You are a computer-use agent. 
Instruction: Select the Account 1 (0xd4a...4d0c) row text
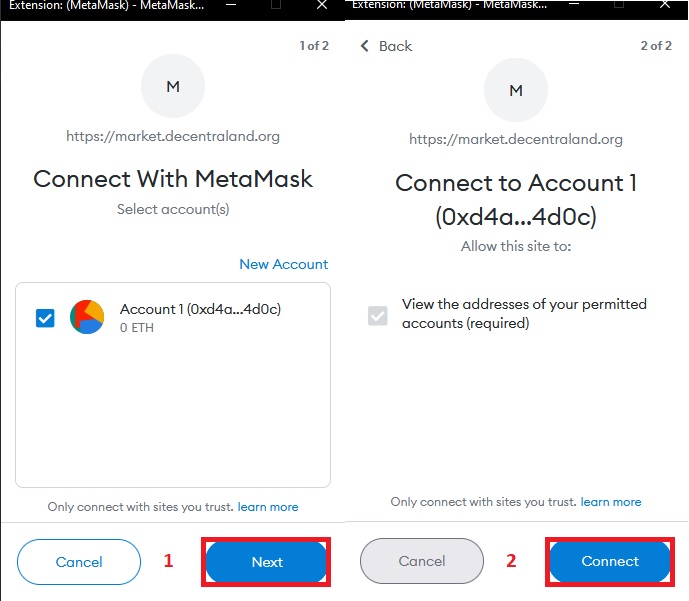coord(200,309)
